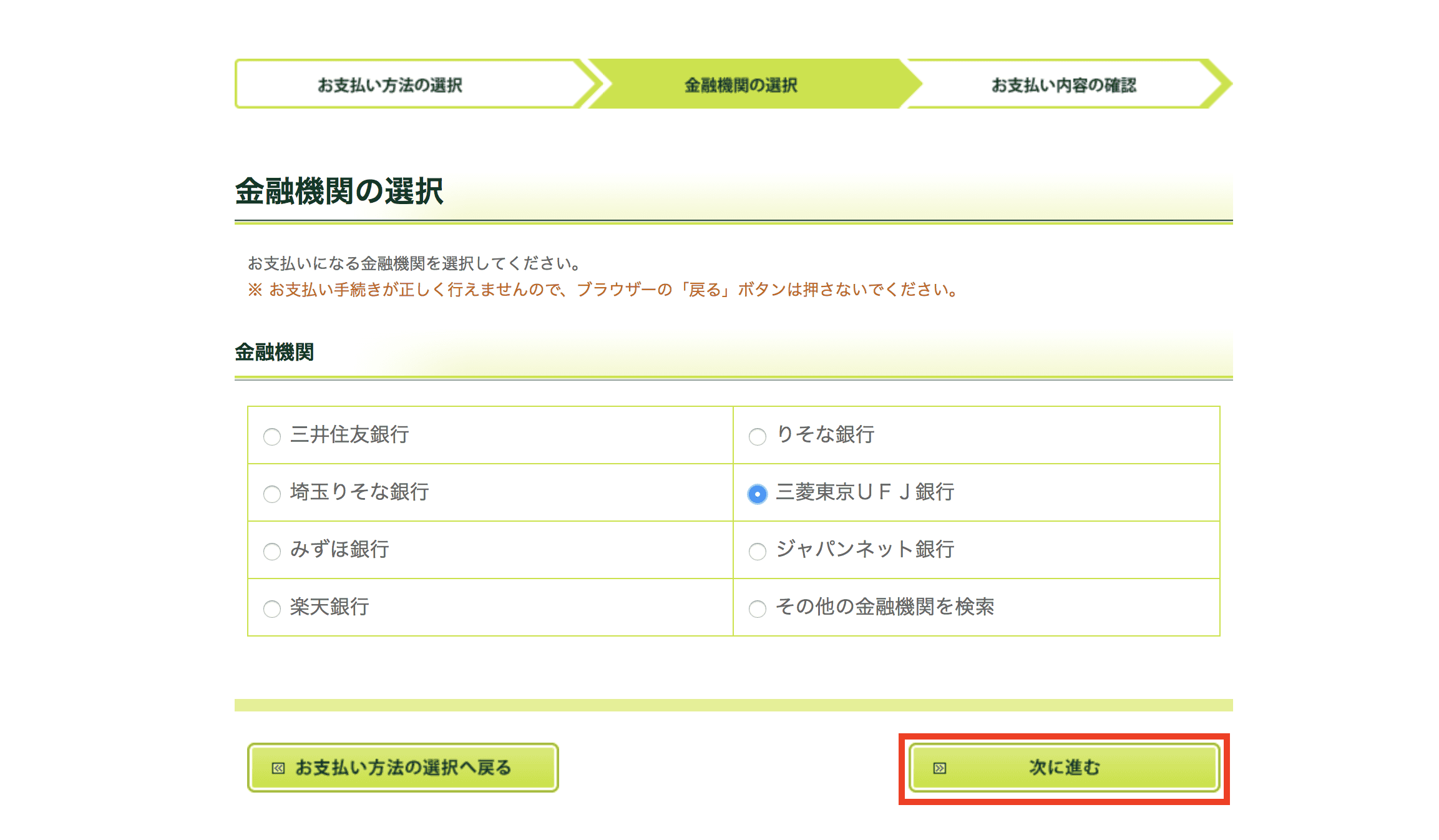Click the forward arrow icon on 次に進む
This screenshot has height=840, width=1439.
click(x=940, y=768)
